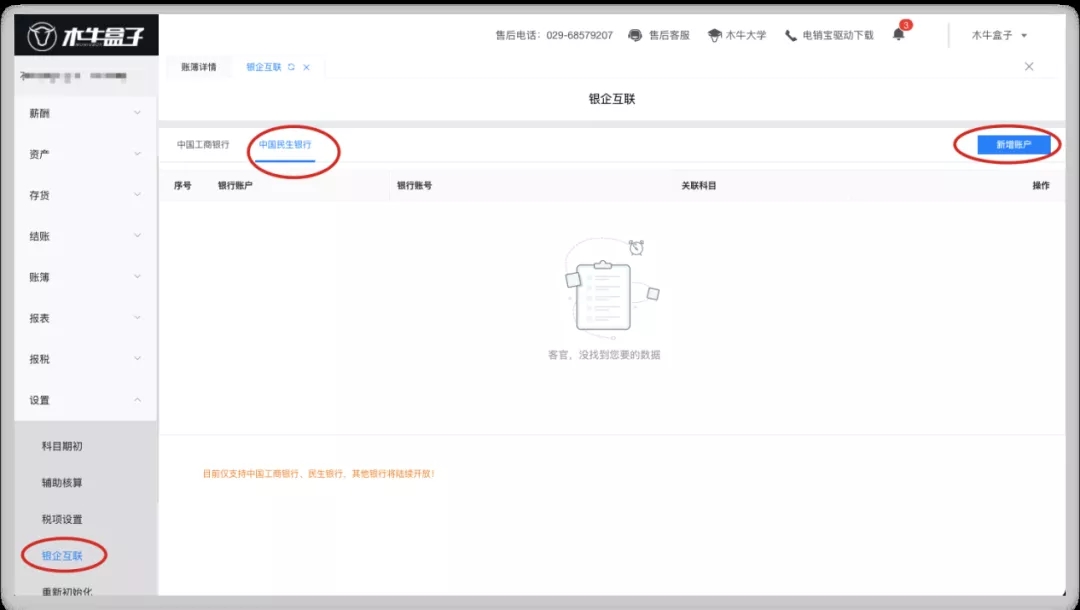This screenshot has height=610, width=1080.
Task: Click the 木牛盒子 logo
Action: pyautogui.click(x=86, y=36)
